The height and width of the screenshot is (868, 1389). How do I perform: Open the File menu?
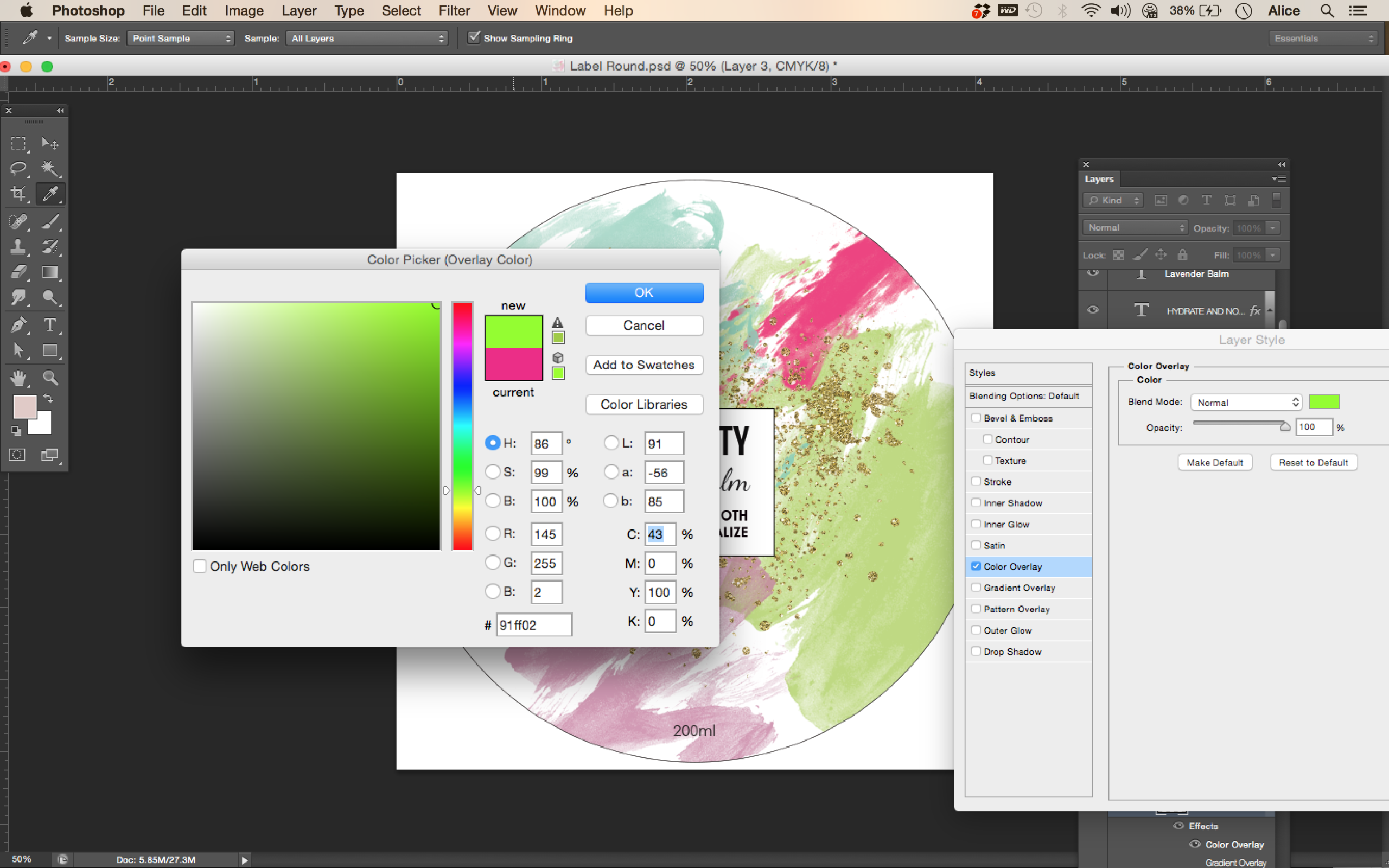[153, 10]
